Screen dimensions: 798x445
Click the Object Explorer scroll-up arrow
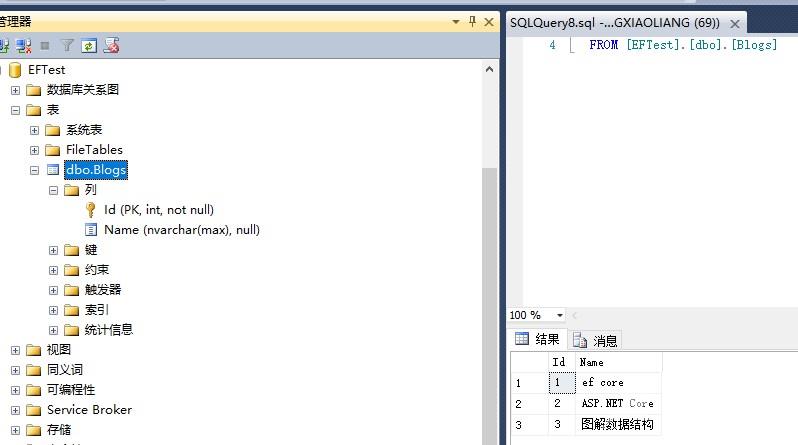[x=490, y=69]
